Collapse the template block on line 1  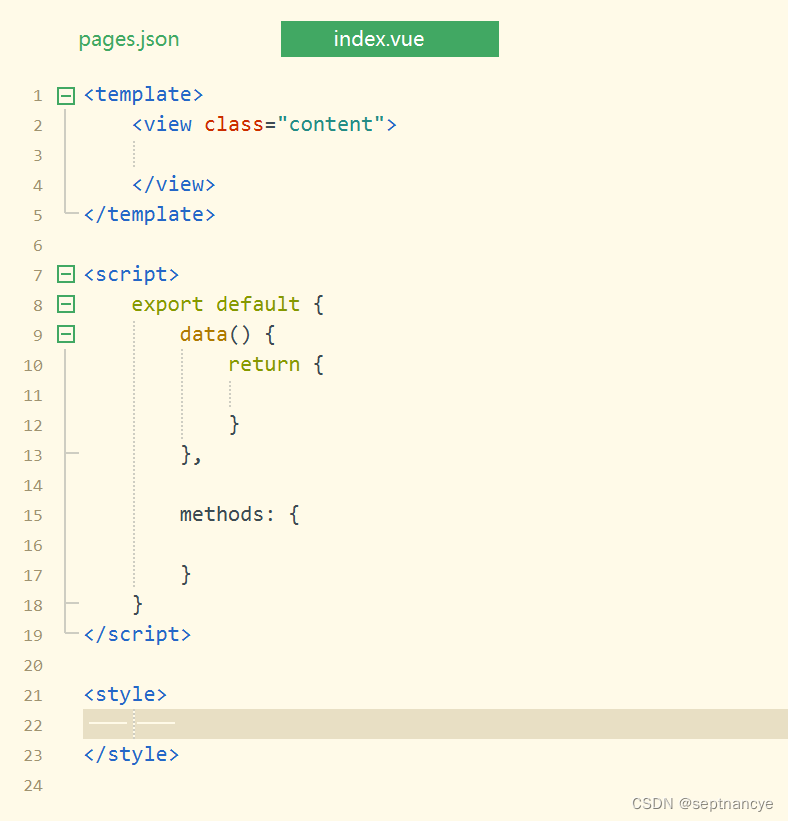66,96
